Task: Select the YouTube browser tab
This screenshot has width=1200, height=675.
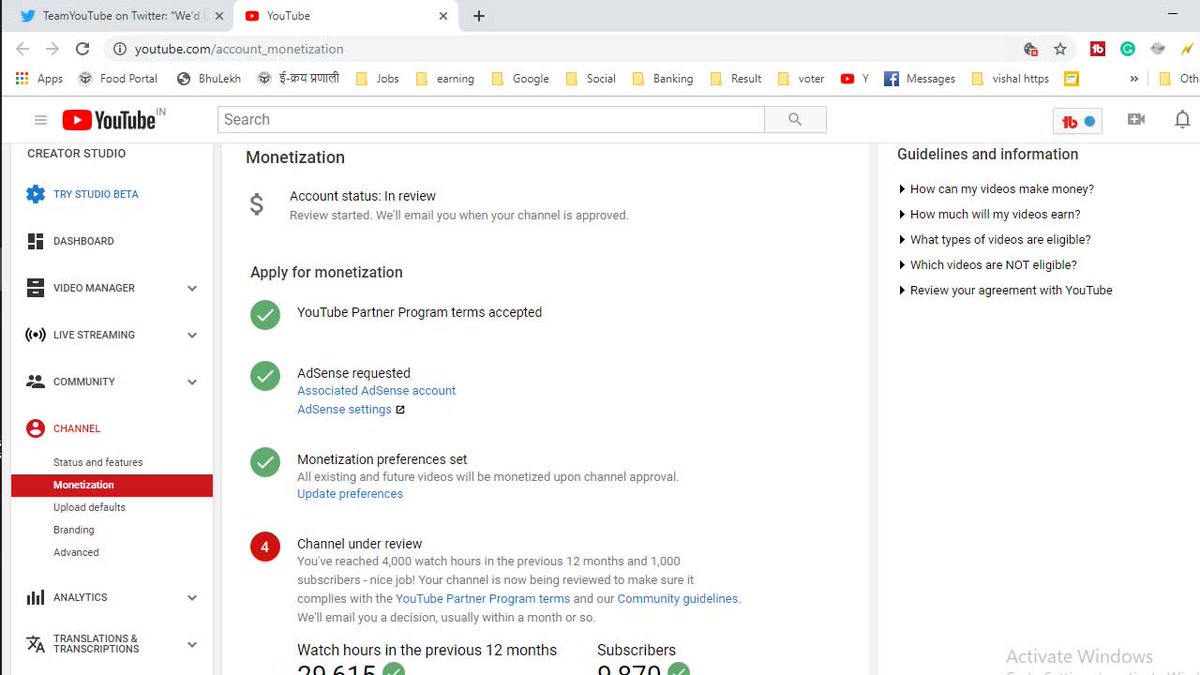Action: (345, 16)
